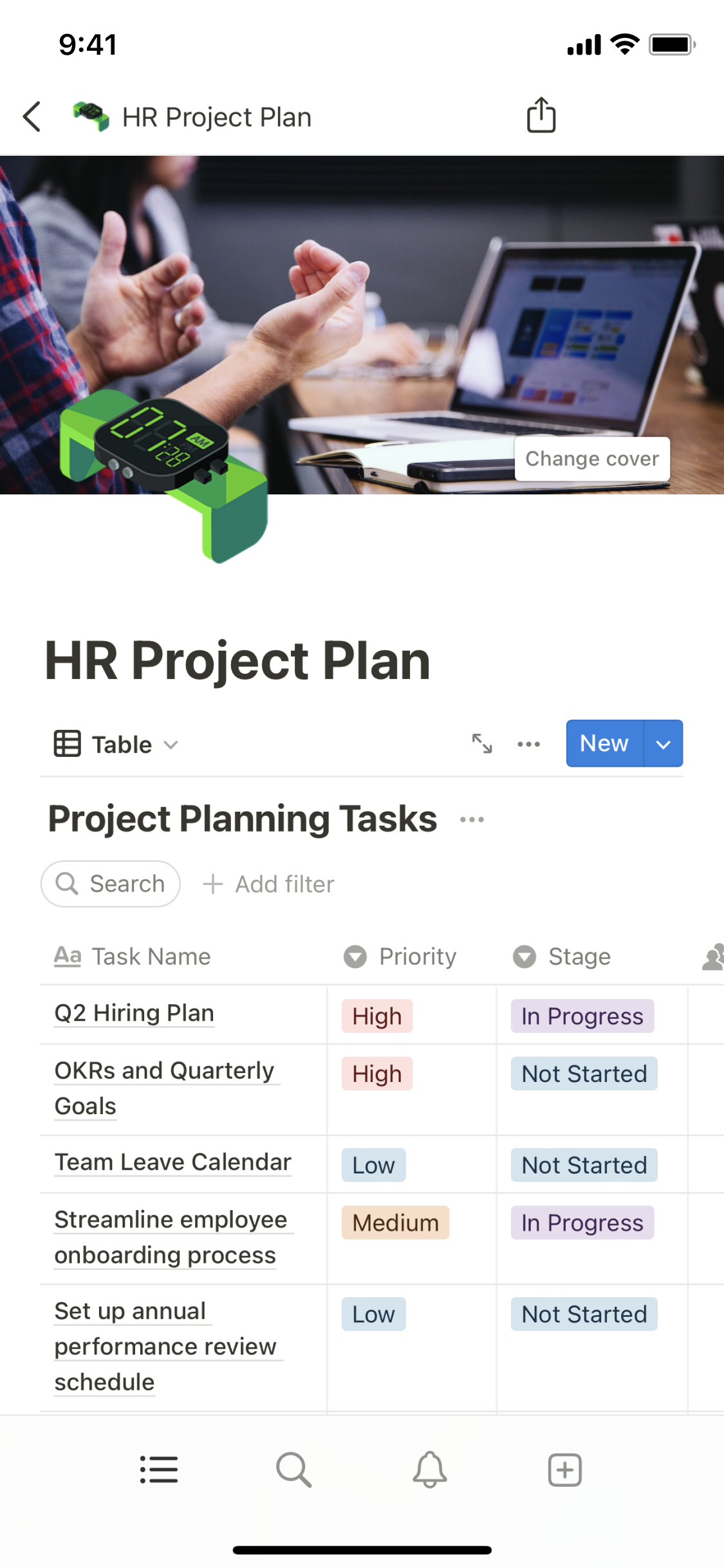Open Project Planning Tasks ellipsis menu
The height and width of the screenshot is (1568, 724).
[x=472, y=819]
